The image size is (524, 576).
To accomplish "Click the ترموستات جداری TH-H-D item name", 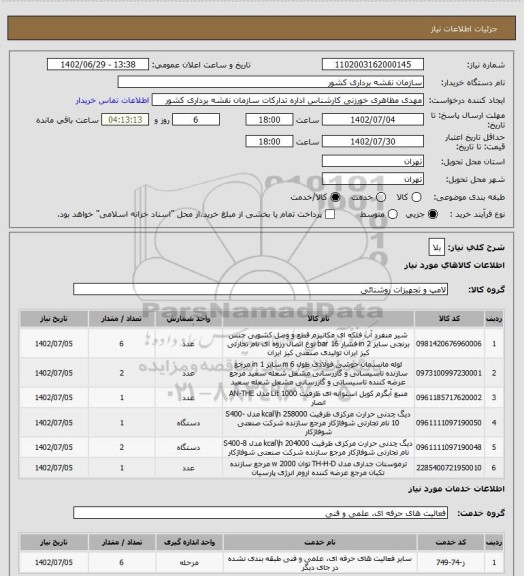I will tap(318, 468).
